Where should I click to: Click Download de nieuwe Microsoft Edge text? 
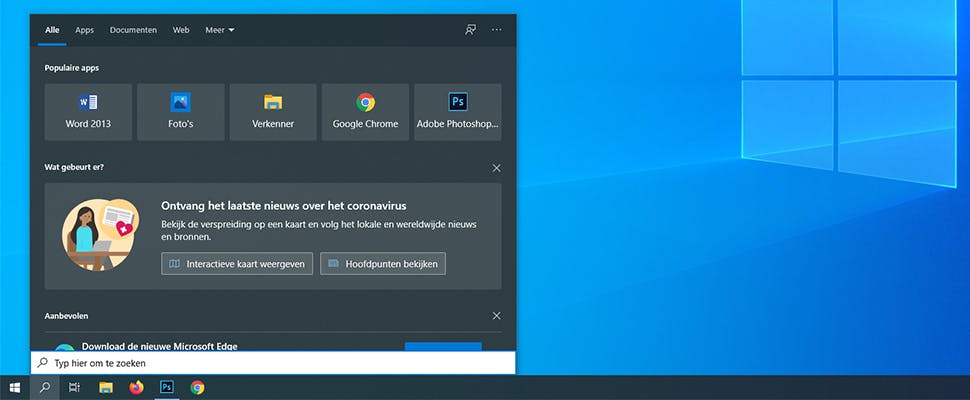click(160, 346)
